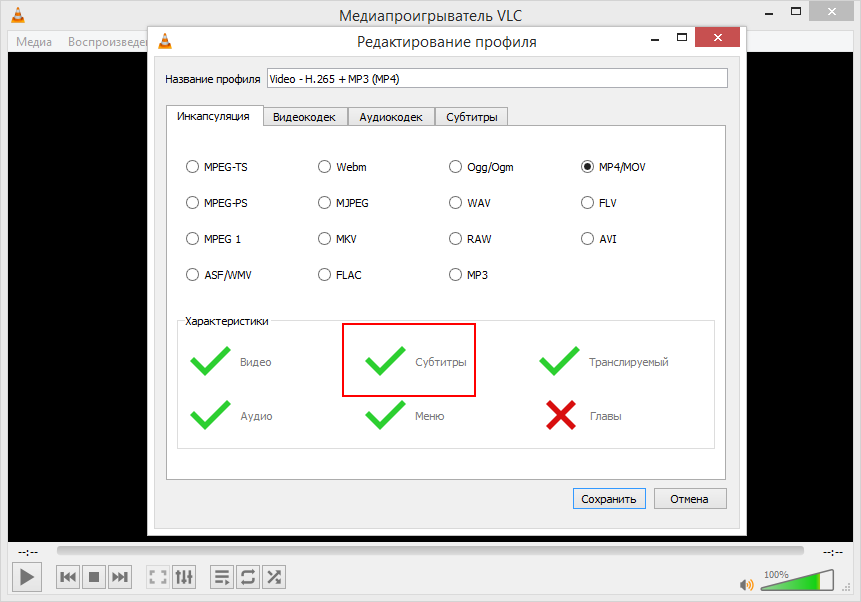This screenshot has width=861, height=602.
Task: Click the Сохранить button
Action: pos(609,499)
